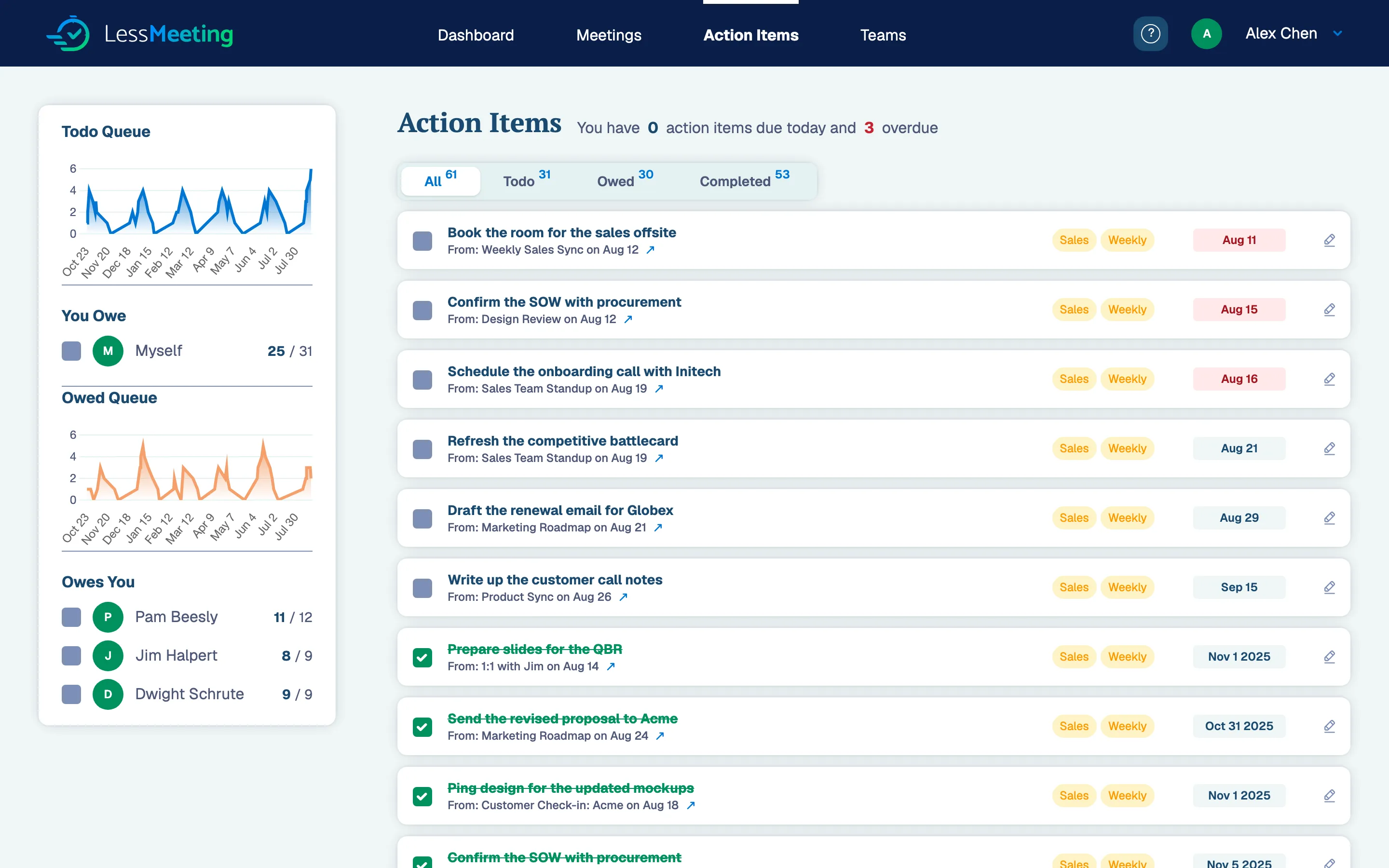This screenshot has height=868, width=1389.
Task: Switch to the Completed tab
Action: coord(745,181)
